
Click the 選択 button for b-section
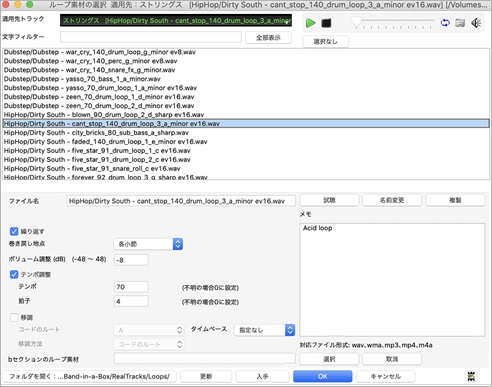329,359
